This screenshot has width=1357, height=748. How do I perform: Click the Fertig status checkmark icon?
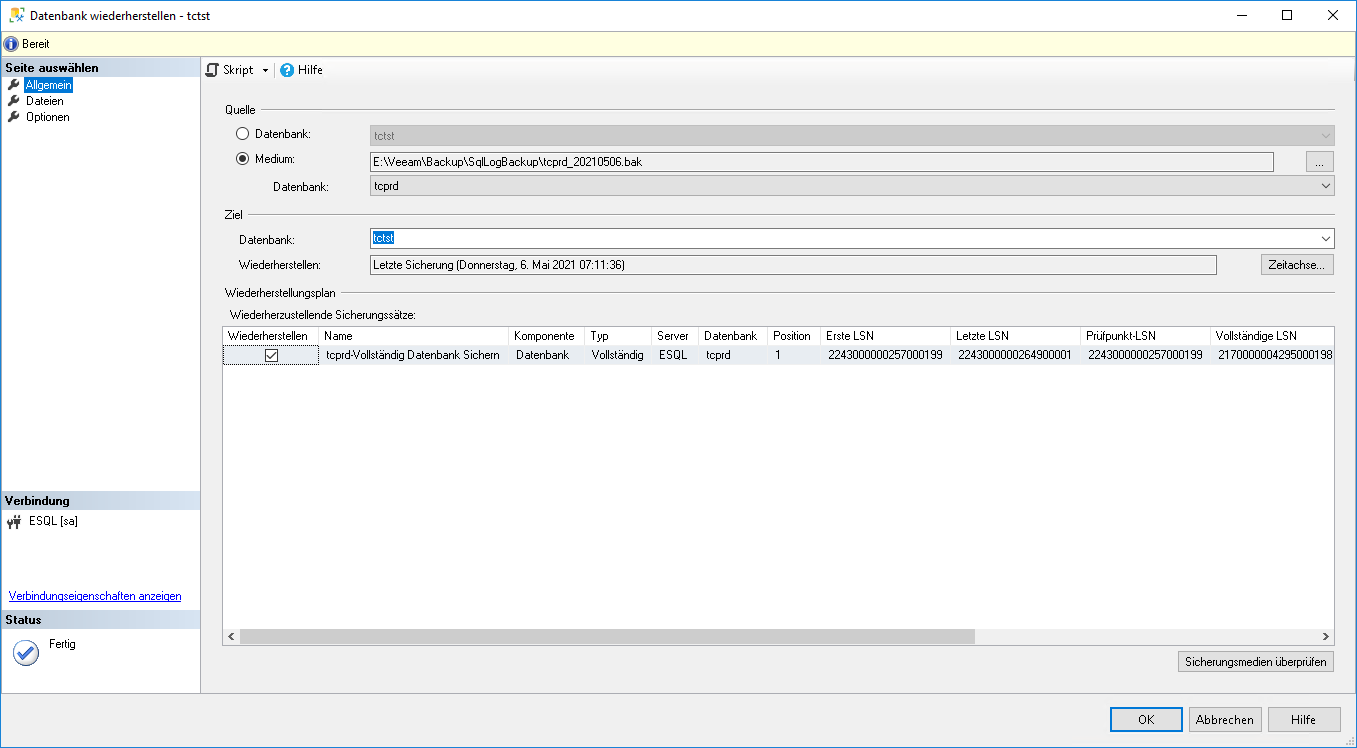26,652
